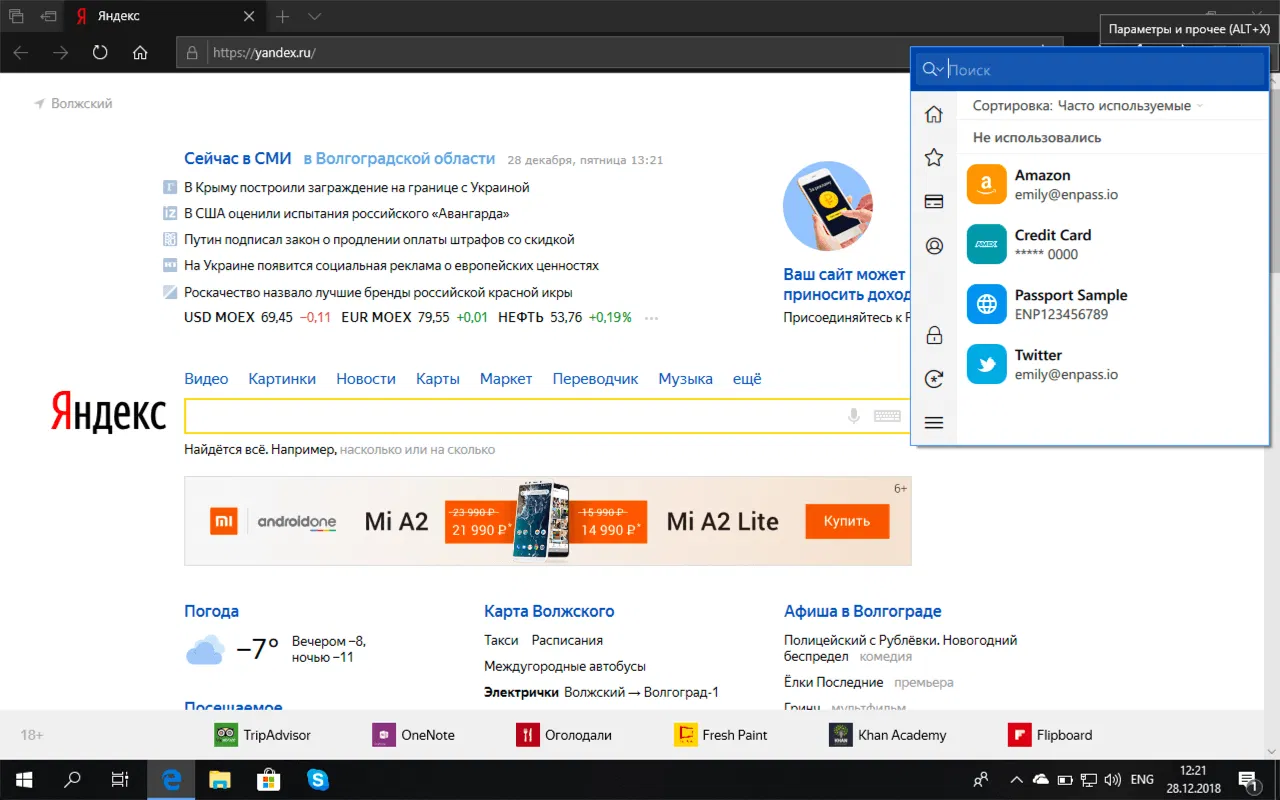Screen dimensions: 1280x800
Task: Open the volume control in system tray
Action: [x=1113, y=780]
